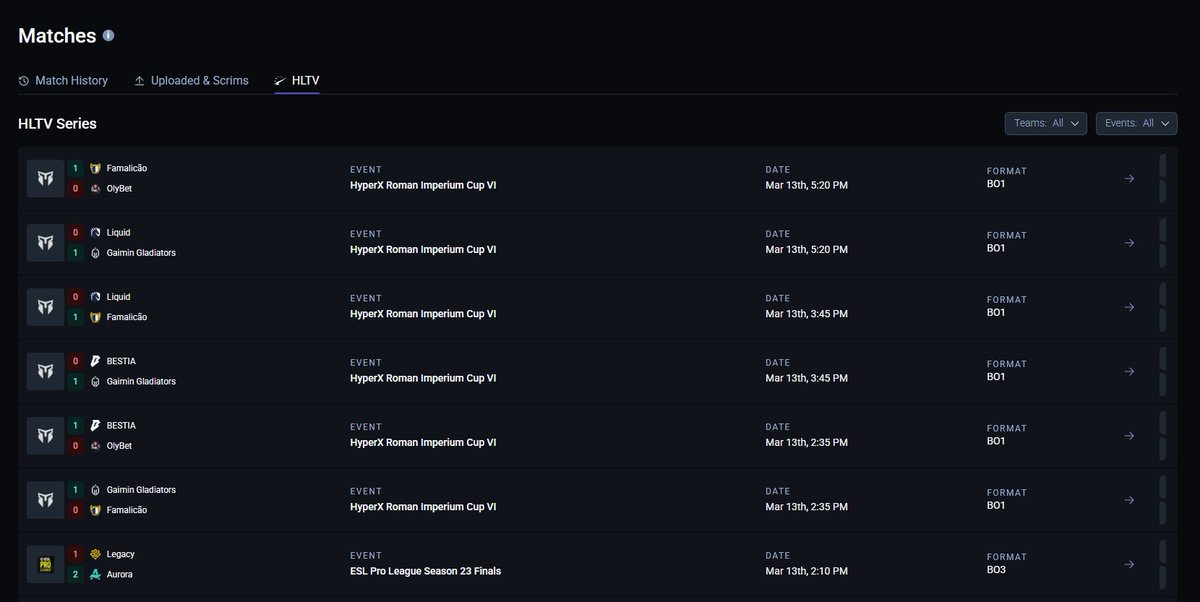Click the event logo in the Liquid vs Gaimin Gladiators row
This screenshot has height=602, width=1200.
(x=45, y=243)
